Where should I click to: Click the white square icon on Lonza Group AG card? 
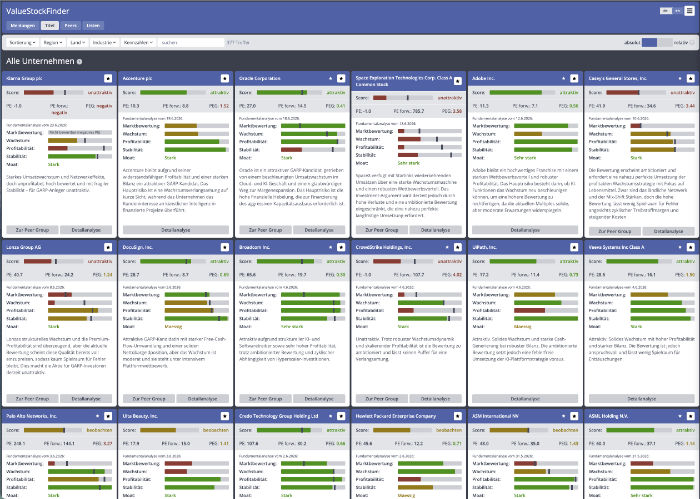tap(108, 247)
